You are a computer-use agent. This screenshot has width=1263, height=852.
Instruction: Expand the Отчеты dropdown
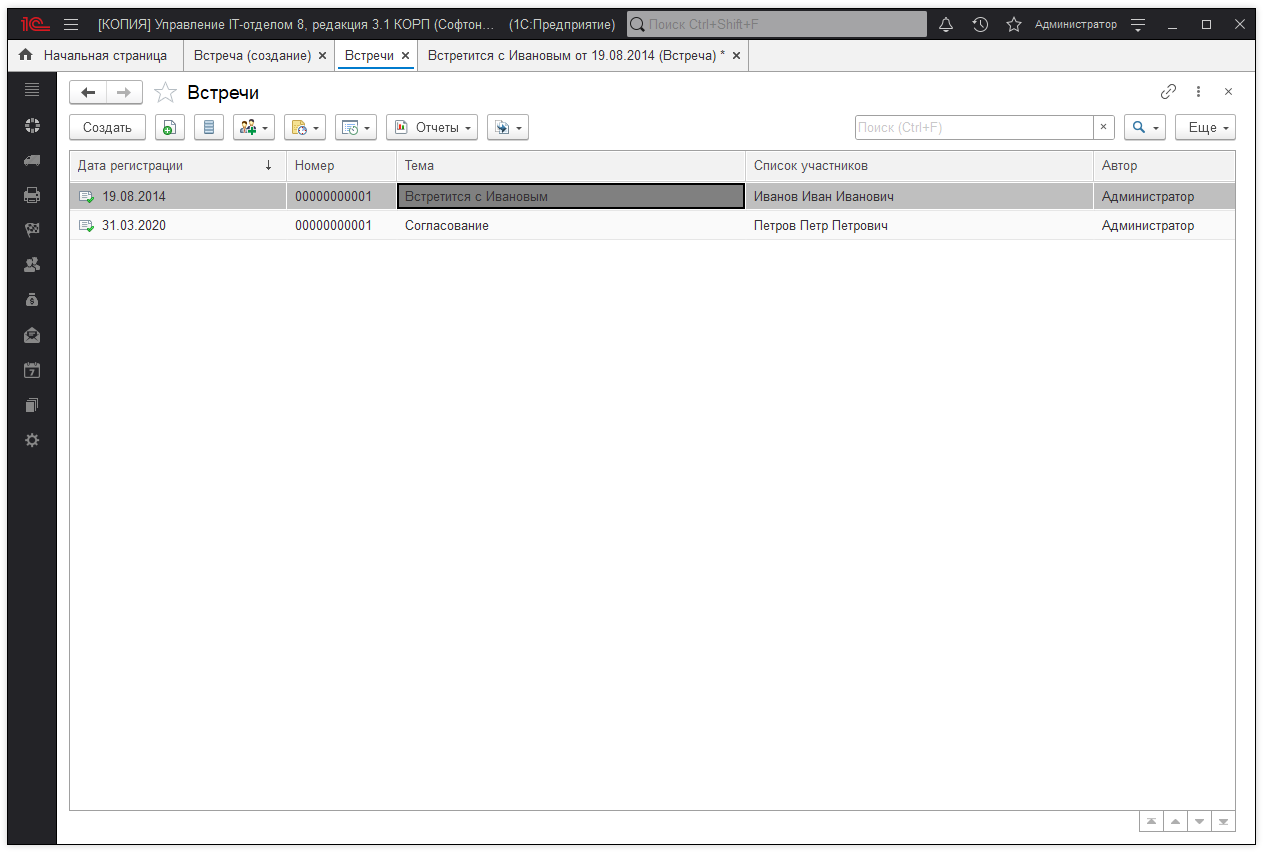click(432, 128)
